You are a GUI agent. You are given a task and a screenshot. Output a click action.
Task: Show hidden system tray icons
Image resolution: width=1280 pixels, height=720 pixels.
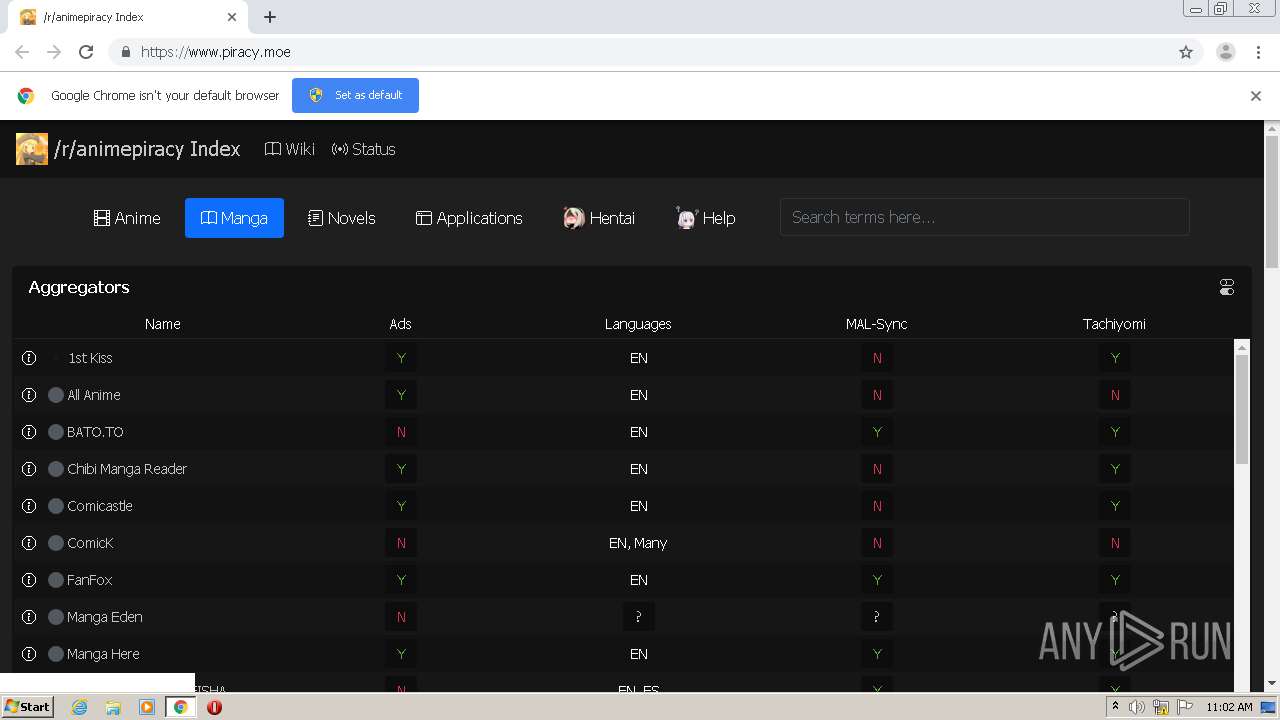point(1115,707)
